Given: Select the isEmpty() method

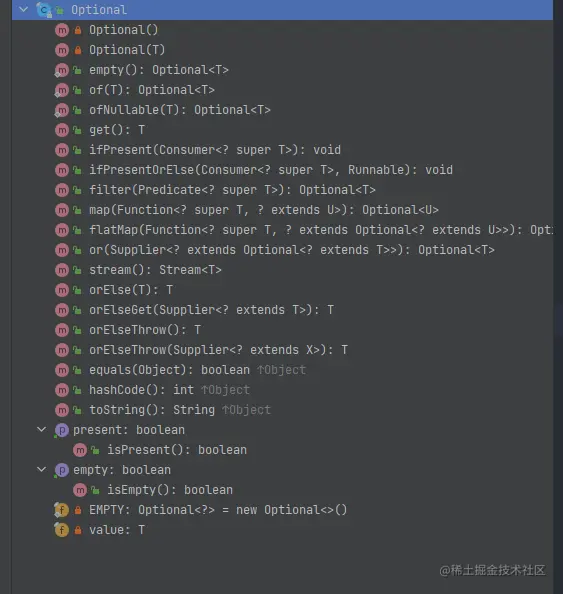Looking at the screenshot, I should pos(170,490).
